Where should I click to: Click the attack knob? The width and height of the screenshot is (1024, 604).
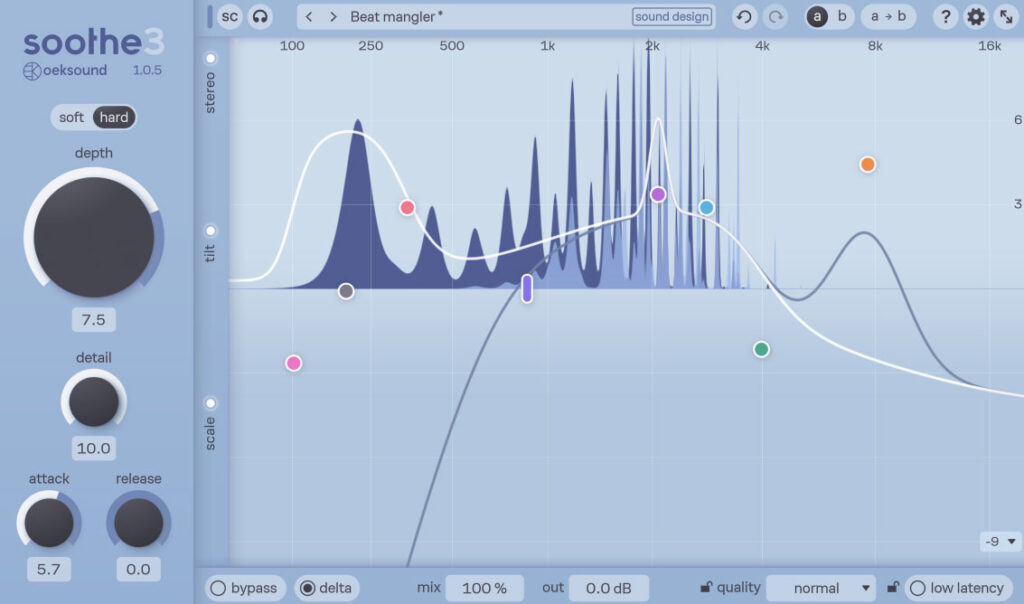pyautogui.click(x=49, y=522)
